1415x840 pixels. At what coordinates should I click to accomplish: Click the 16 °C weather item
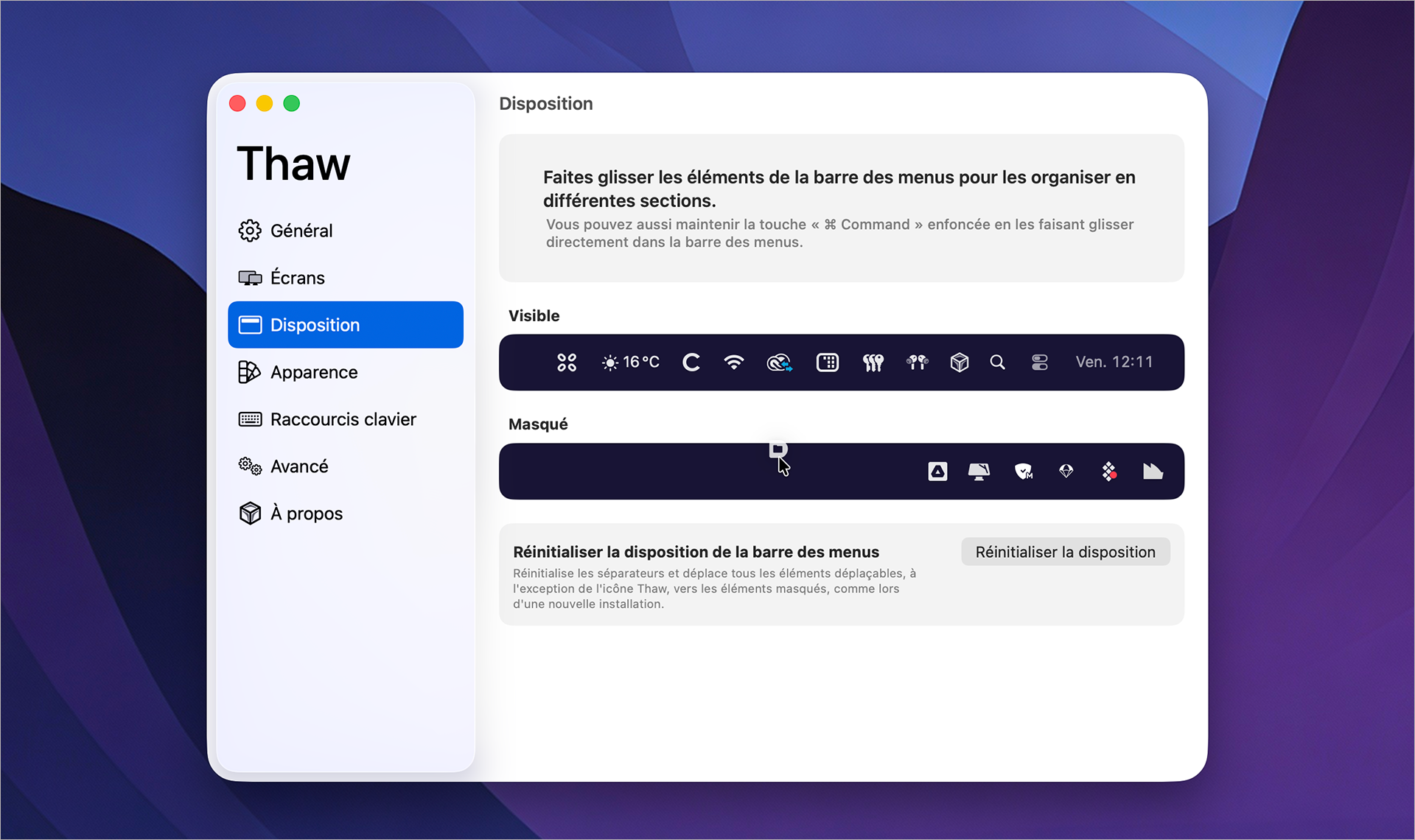[x=631, y=363]
